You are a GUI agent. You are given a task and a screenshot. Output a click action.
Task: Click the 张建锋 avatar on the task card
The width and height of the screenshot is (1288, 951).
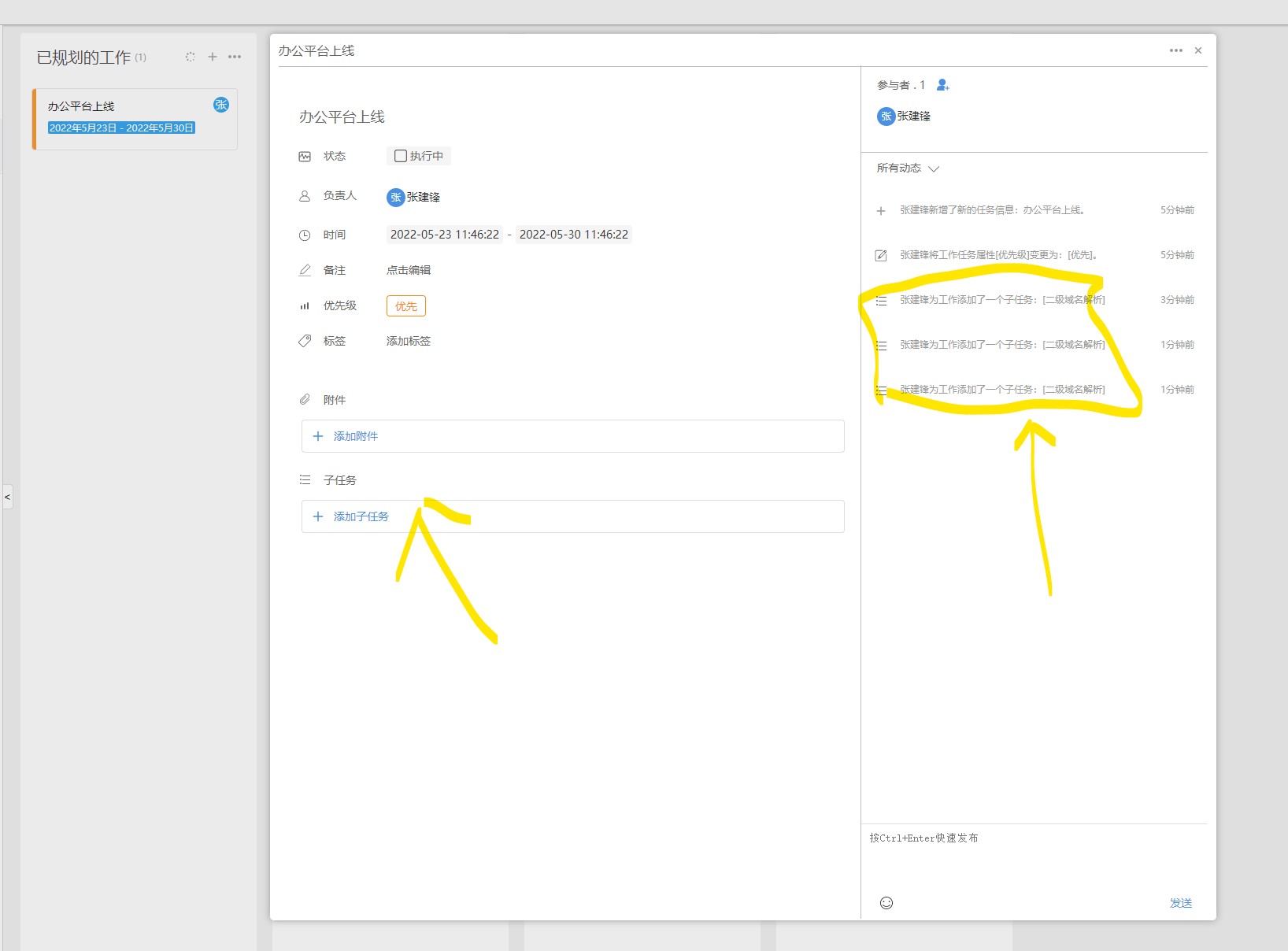tap(221, 105)
